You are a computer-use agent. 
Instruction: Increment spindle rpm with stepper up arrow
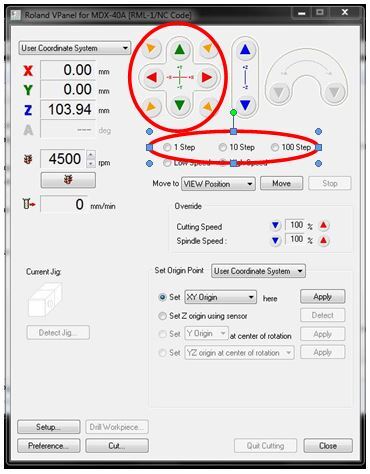click(91, 155)
